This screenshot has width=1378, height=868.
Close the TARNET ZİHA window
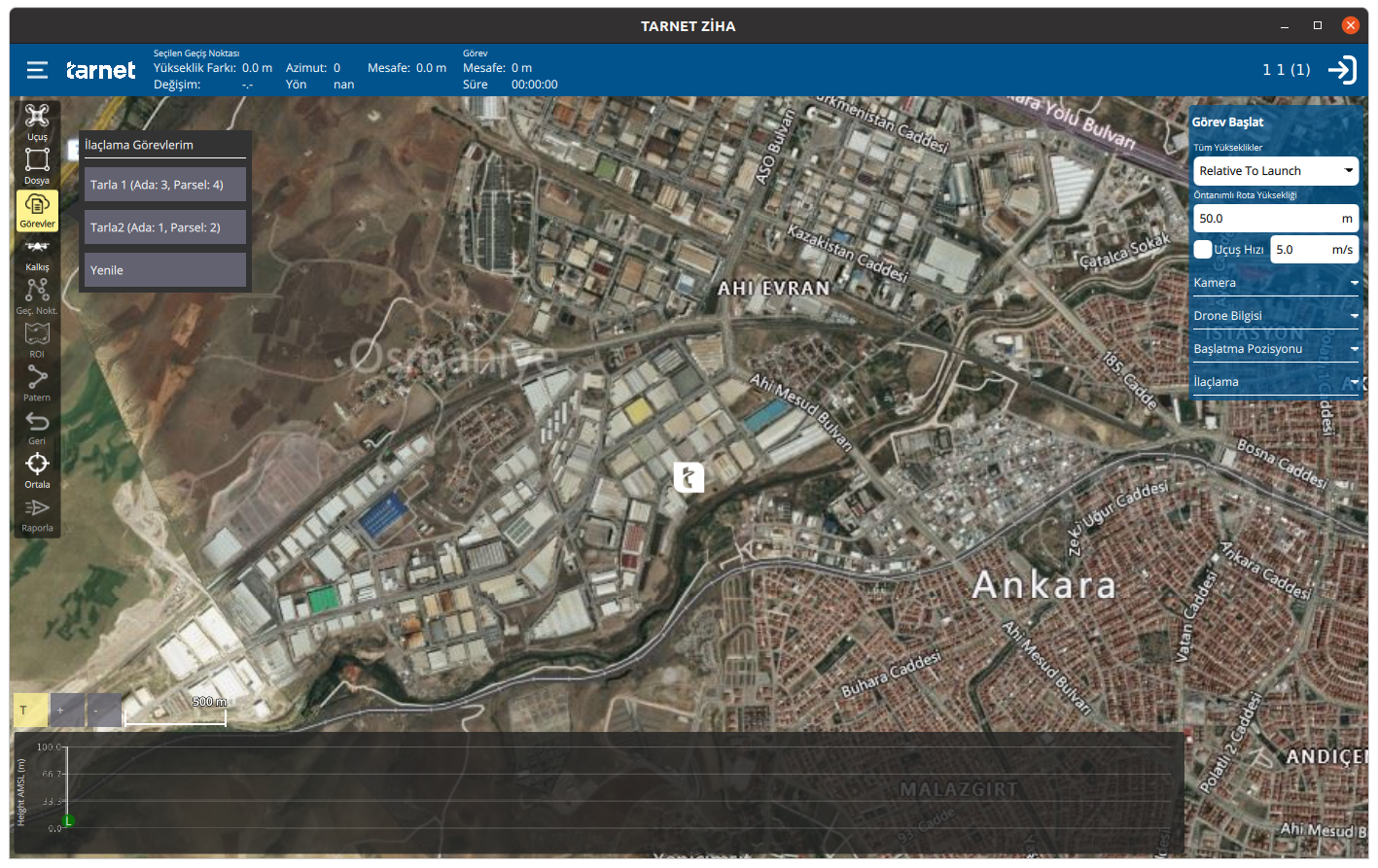point(1351,25)
